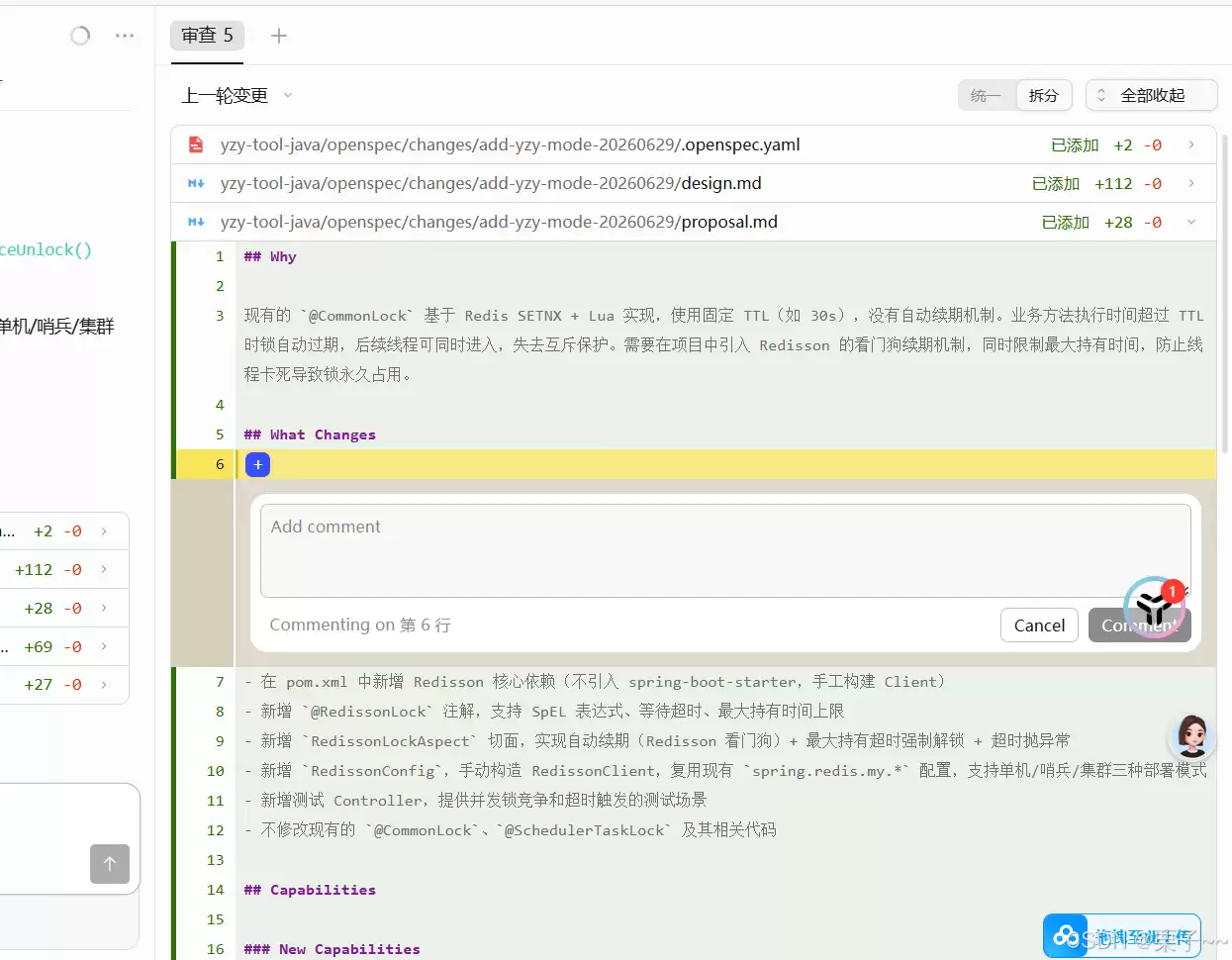Click 已添加 status on proposal.md row

pos(1066,222)
